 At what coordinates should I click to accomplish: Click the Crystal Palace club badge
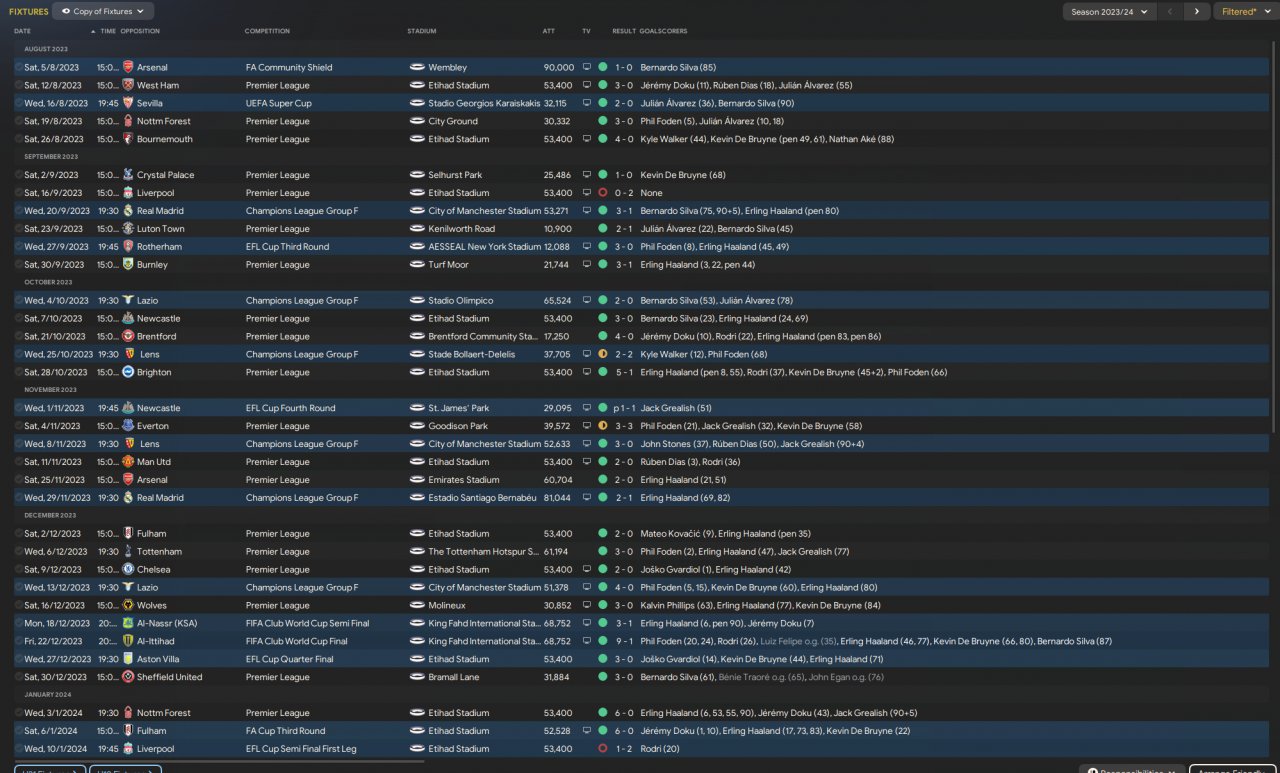(128, 175)
